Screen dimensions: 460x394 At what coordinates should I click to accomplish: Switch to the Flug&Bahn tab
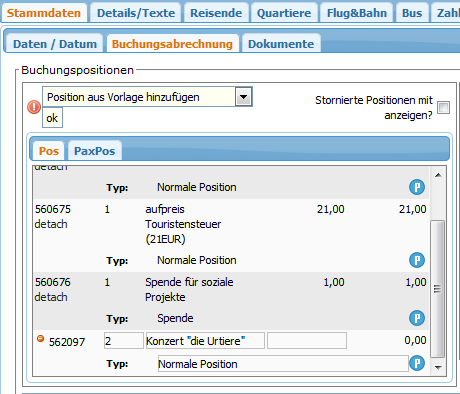[357, 13]
